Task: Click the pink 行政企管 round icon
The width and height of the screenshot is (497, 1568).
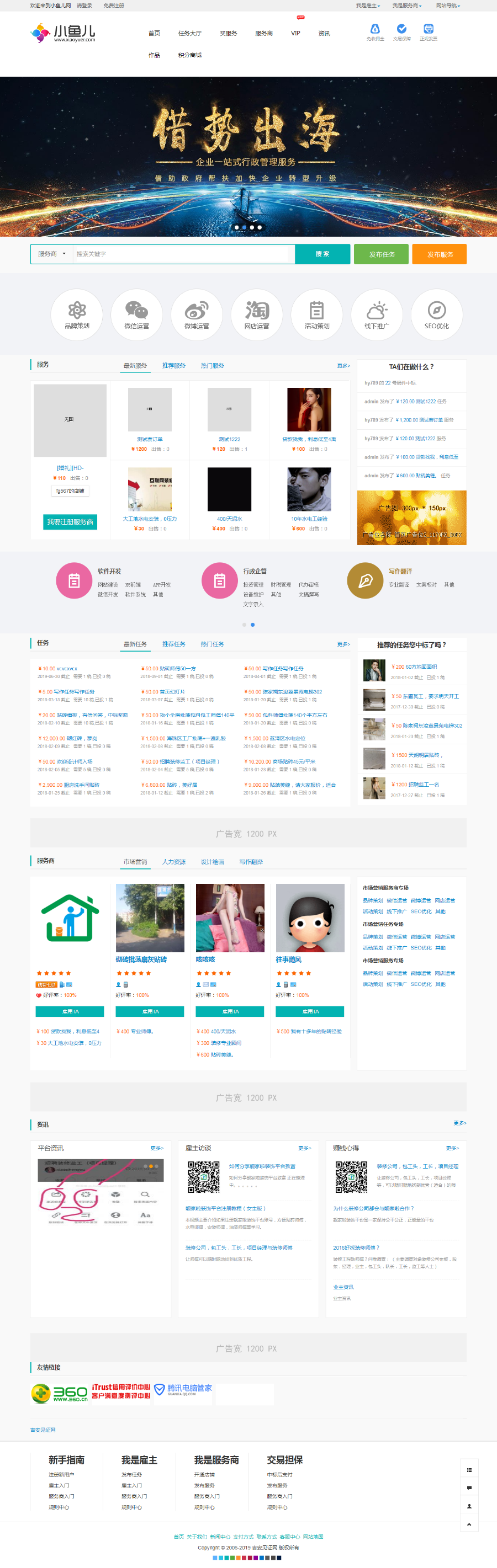Action: (x=219, y=581)
